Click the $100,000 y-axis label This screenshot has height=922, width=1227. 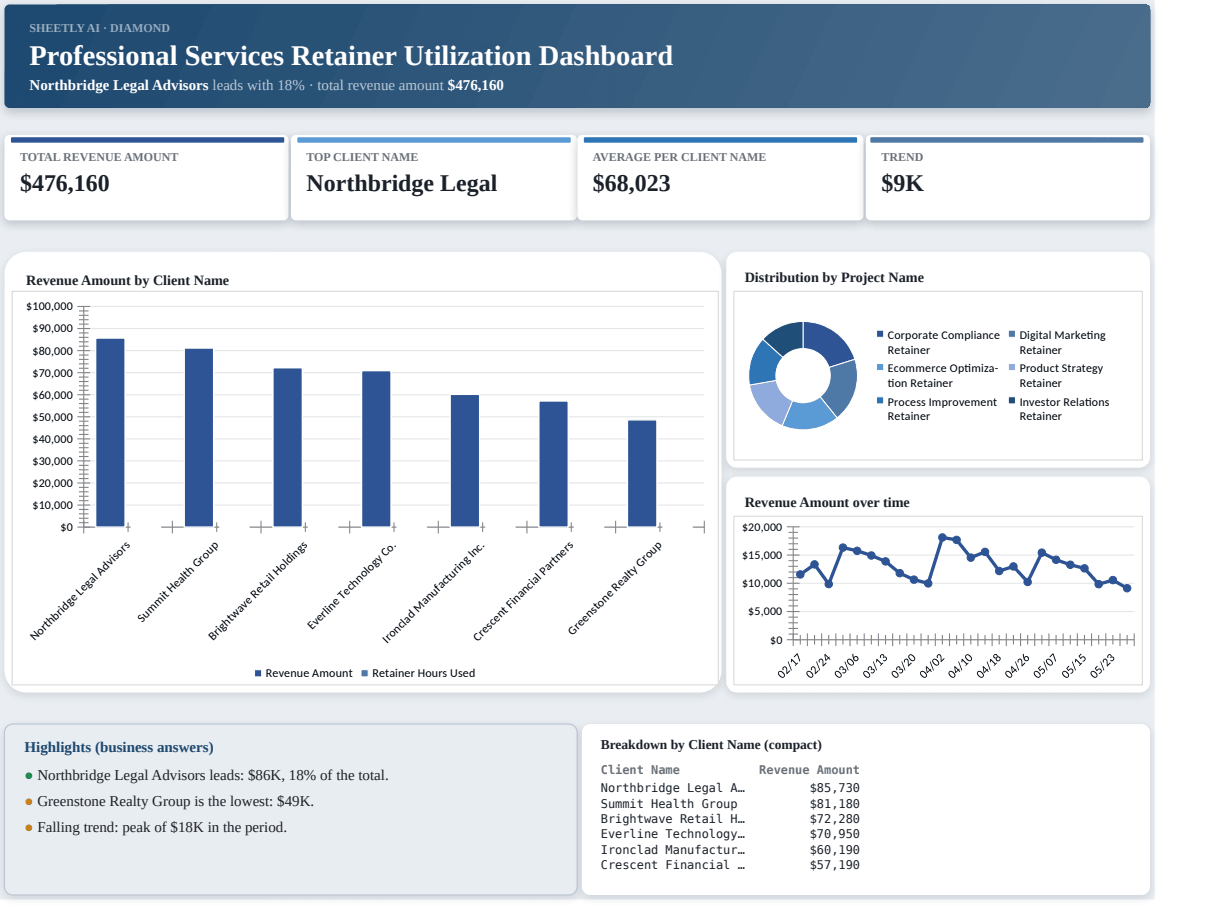point(50,306)
